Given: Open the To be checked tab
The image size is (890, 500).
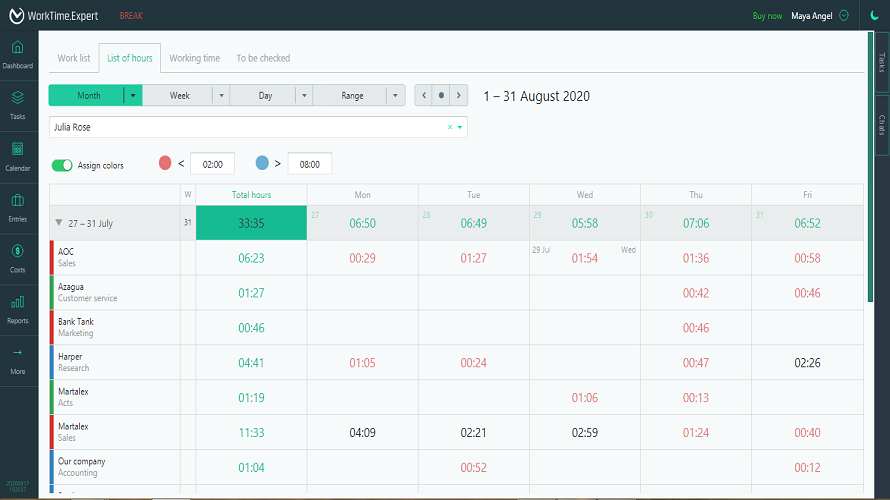Looking at the screenshot, I should 263,58.
